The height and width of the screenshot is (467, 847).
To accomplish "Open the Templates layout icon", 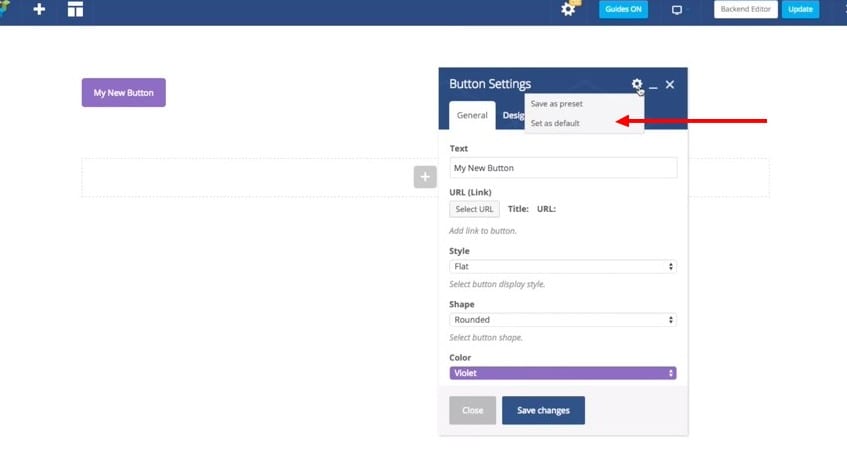I will click(75, 10).
